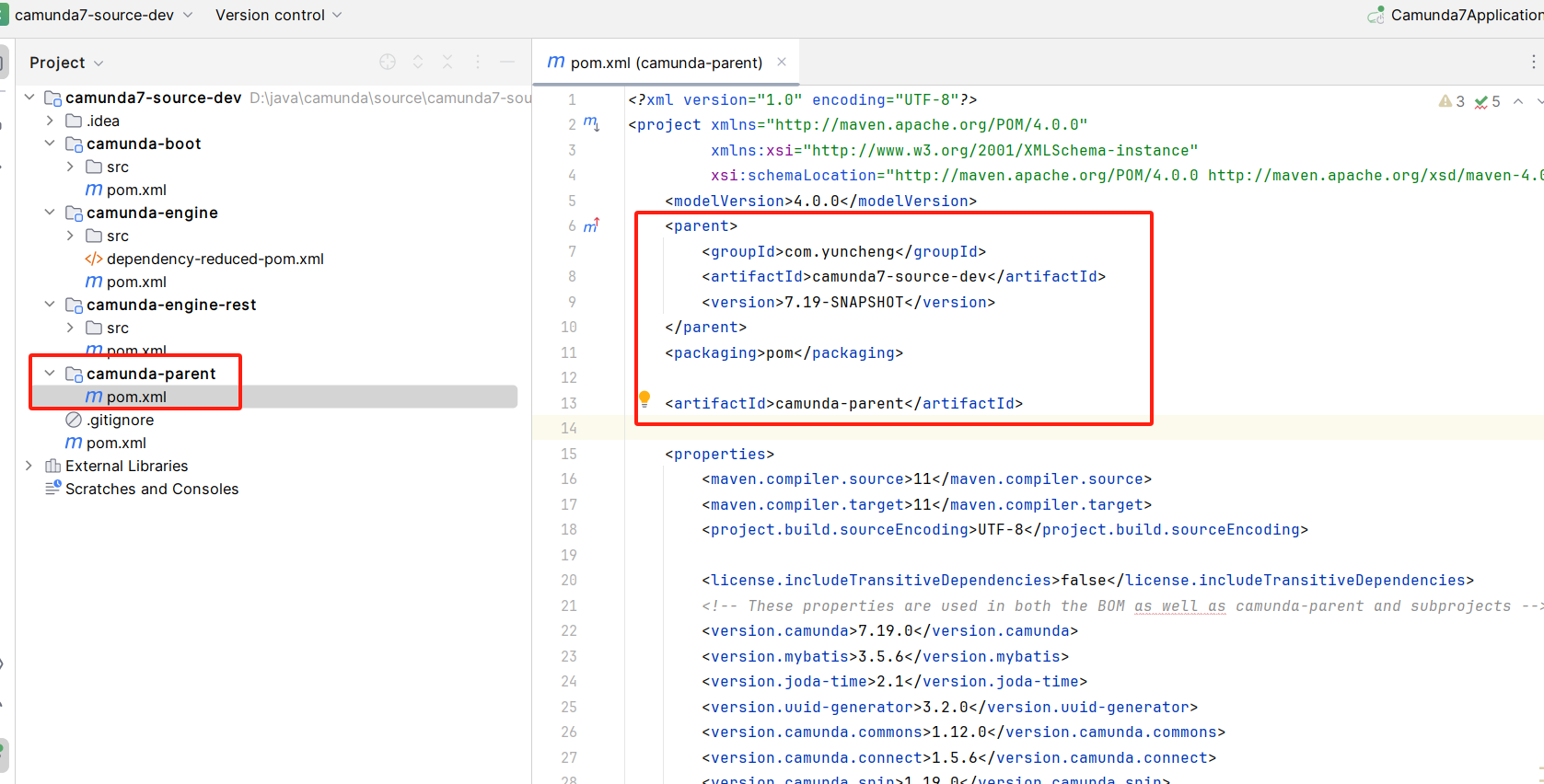Screen dimensions: 1544x784
Task: Open Project panel options (three dots)
Action: coord(477,62)
